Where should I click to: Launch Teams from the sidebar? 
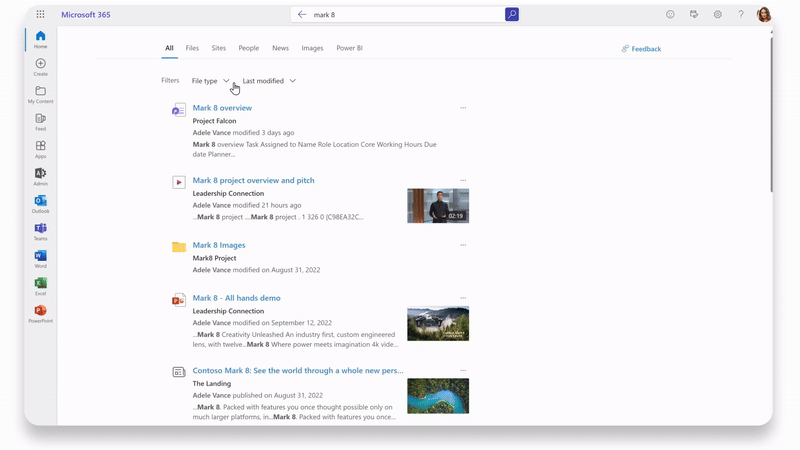point(40,232)
